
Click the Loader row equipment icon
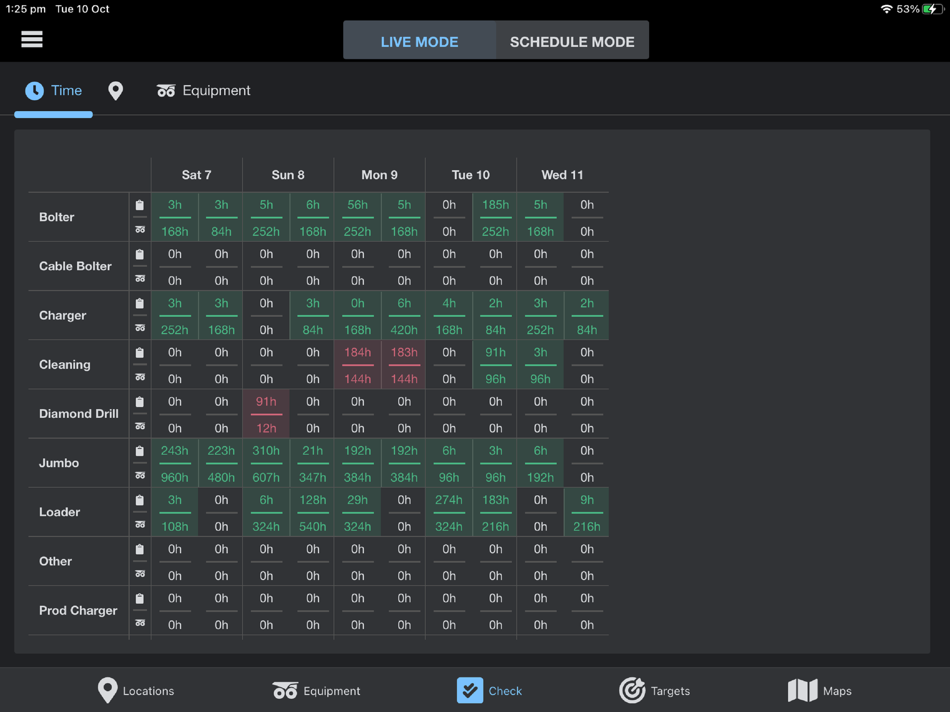pos(140,525)
